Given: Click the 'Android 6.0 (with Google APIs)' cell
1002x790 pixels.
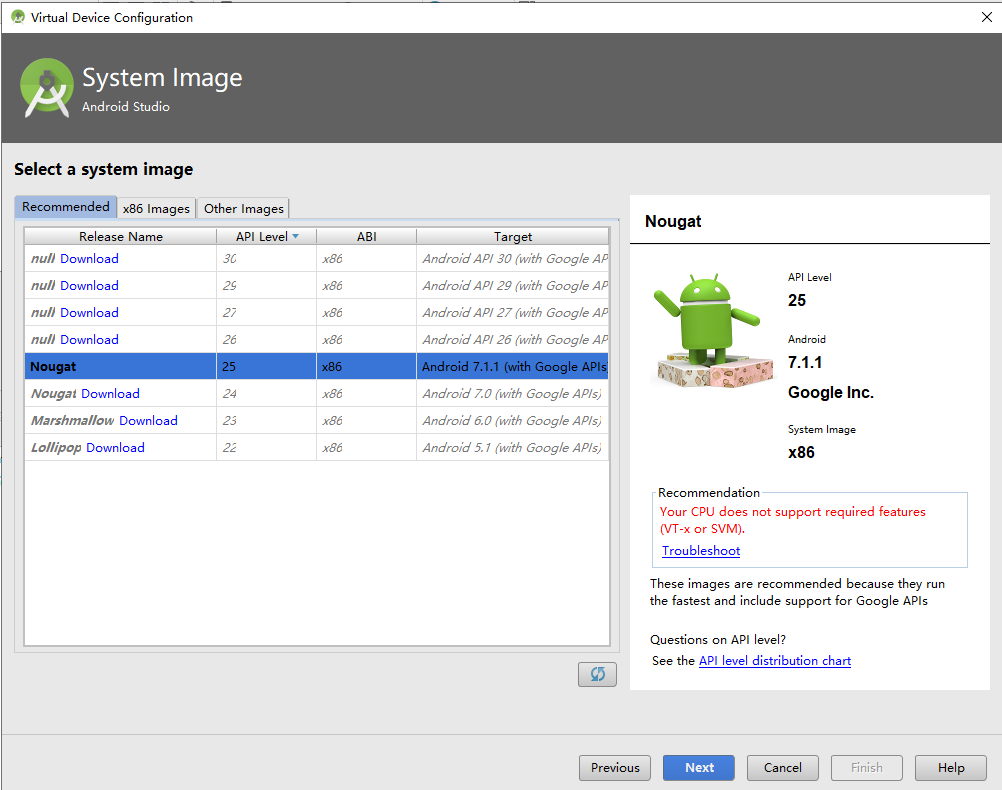Looking at the screenshot, I should pos(513,421).
